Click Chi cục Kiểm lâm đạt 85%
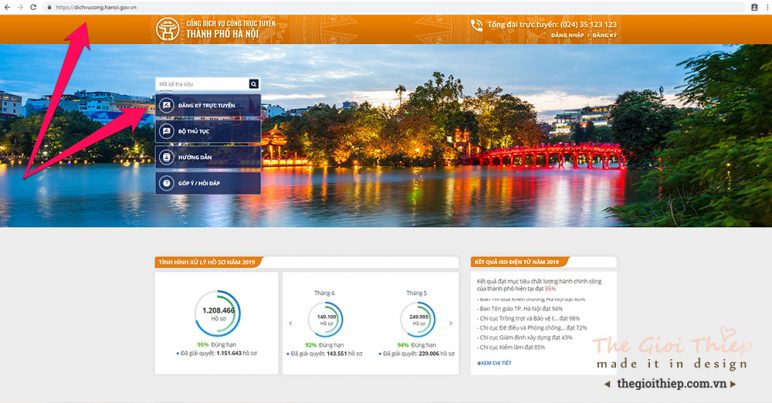The image size is (772, 403). (x=512, y=347)
